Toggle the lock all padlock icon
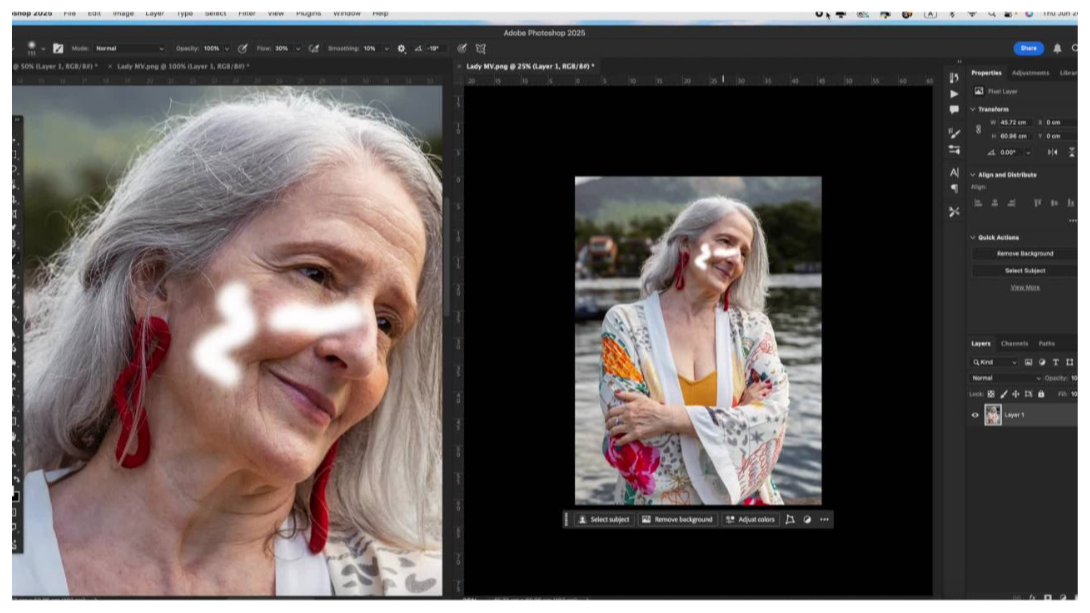Image resolution: width=1090 pixels, height=613 pixels. point(1040,394)
